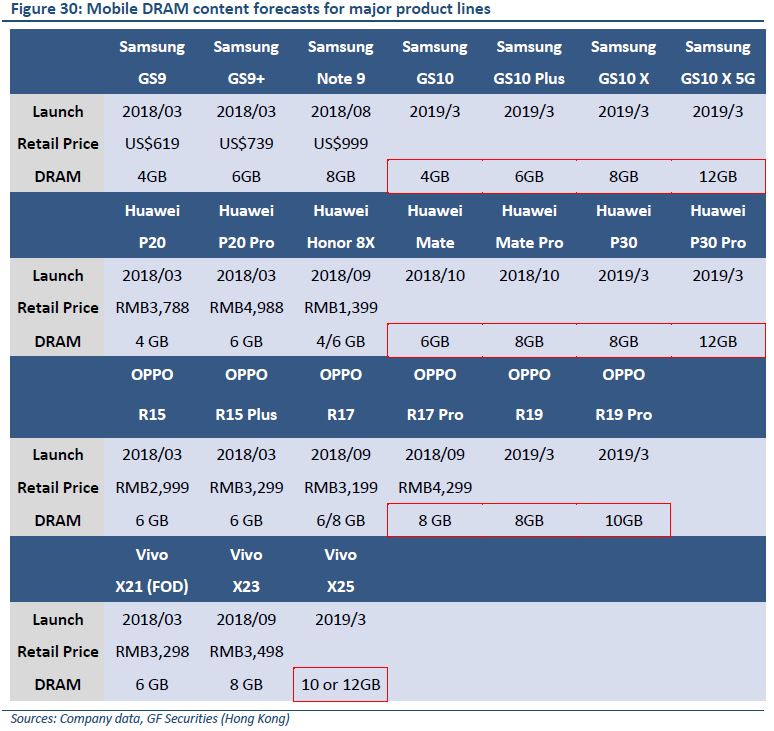Image resolution: width=774 pixels, height=731 pixels.
Task: Click the 12GB DRAM cell for Huawei P30 Pro
Action: click(x=718, y=342)
